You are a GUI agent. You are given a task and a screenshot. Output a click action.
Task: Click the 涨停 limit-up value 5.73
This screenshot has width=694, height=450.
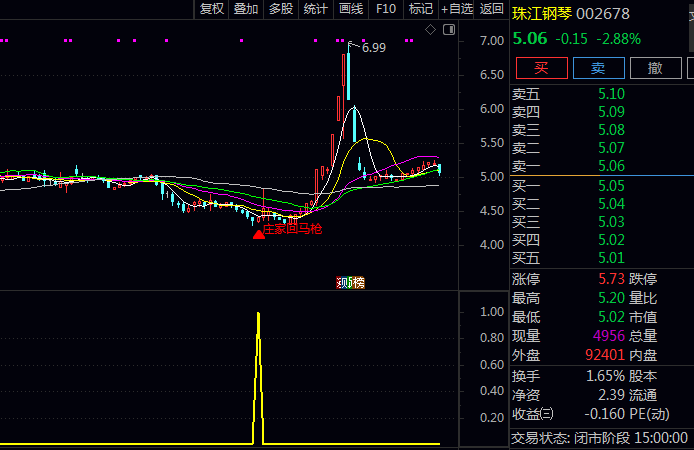[611, 279]
